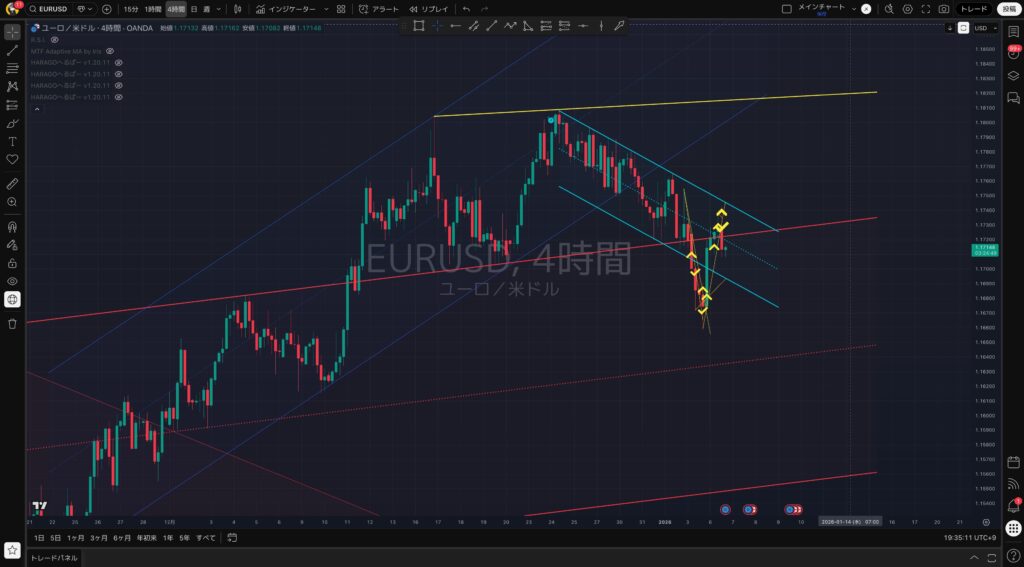Select the ruler measure tool
Viewport: 1024px width, 567px height.
(x=12, y=184)
